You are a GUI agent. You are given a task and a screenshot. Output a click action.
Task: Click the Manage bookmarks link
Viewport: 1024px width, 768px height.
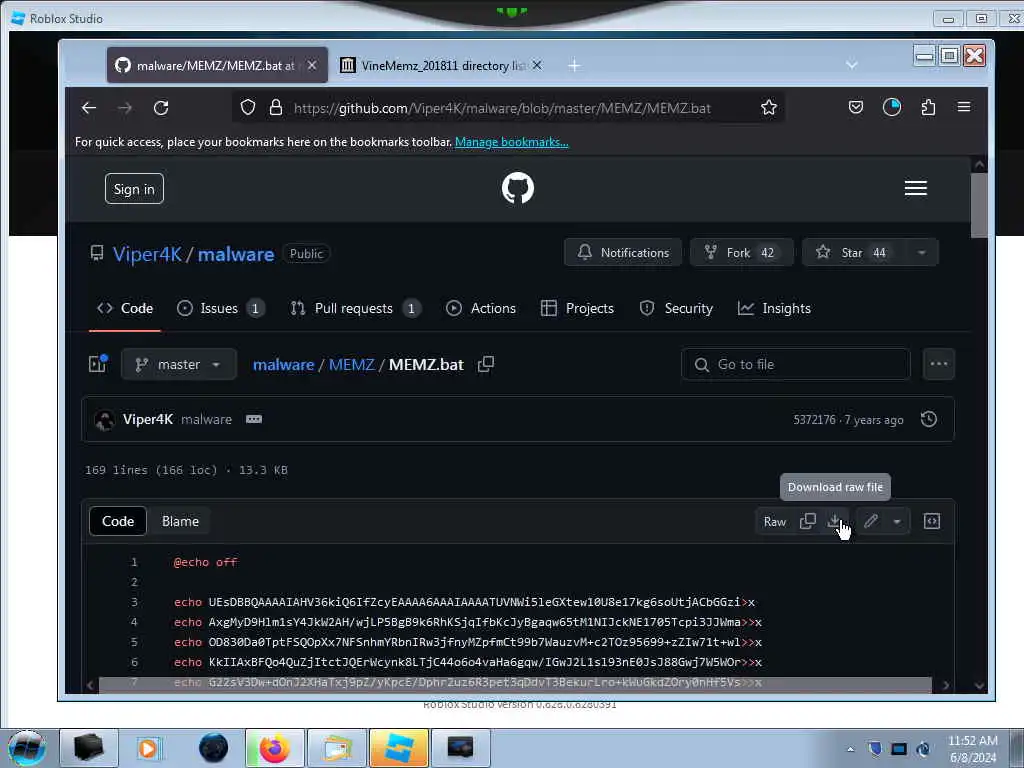[511, 142]
